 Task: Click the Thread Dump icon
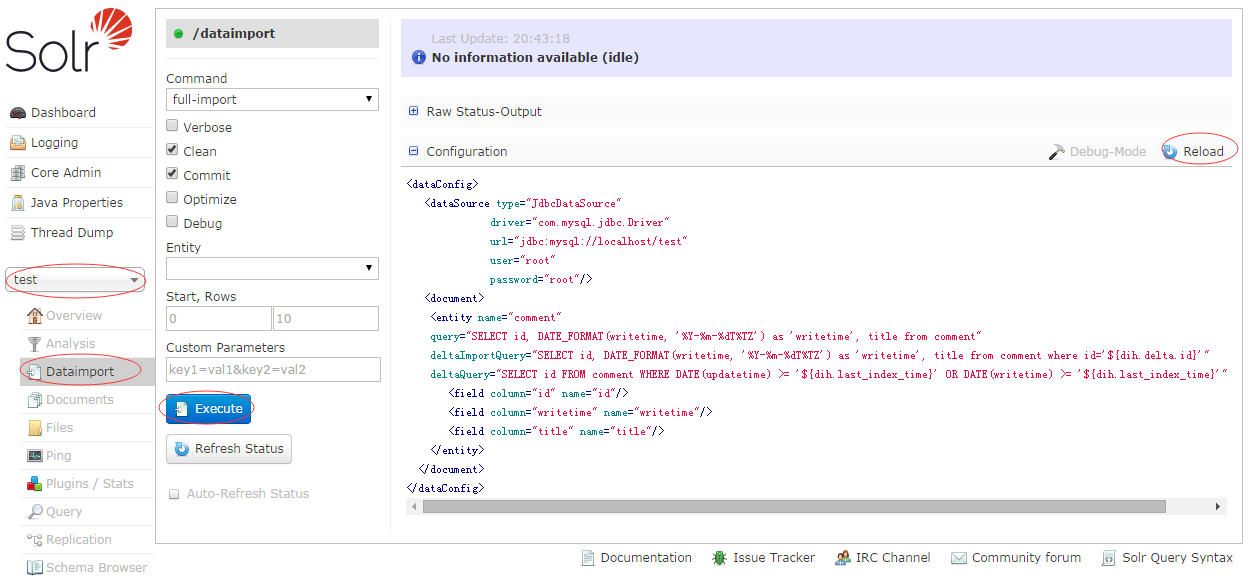pos(18,233)
